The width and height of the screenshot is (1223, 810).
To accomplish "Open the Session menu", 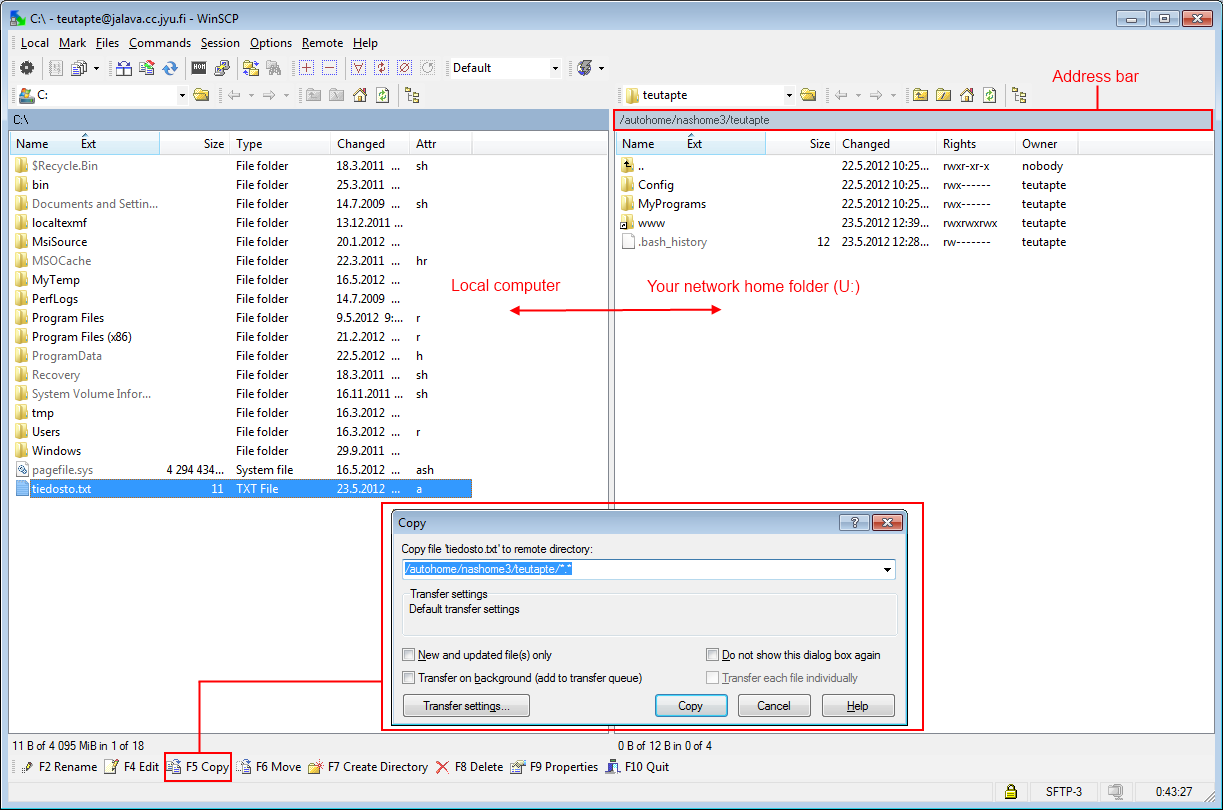I will (220, 43).
